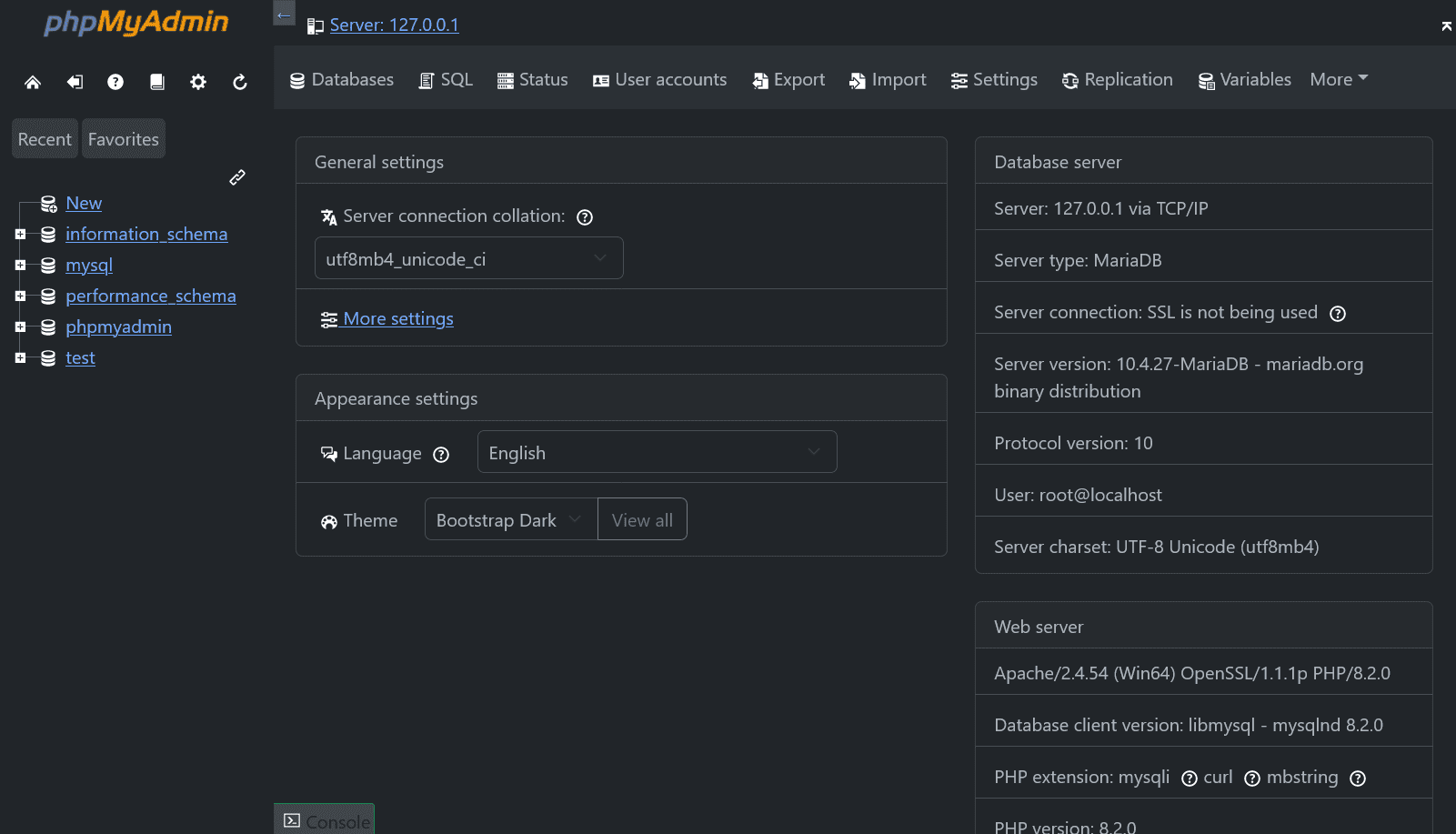Viewport: 1456px width, 834px height.
Task: Expand the mysql tree node
Action: click(20, 266)
